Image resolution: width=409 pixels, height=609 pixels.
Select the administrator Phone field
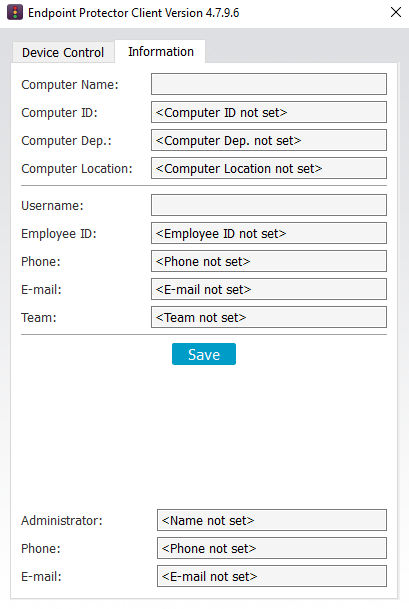point(272,548)
